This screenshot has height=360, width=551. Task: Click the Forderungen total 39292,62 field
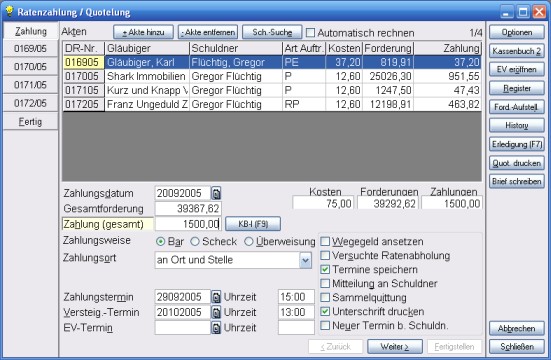click(388, 203)
